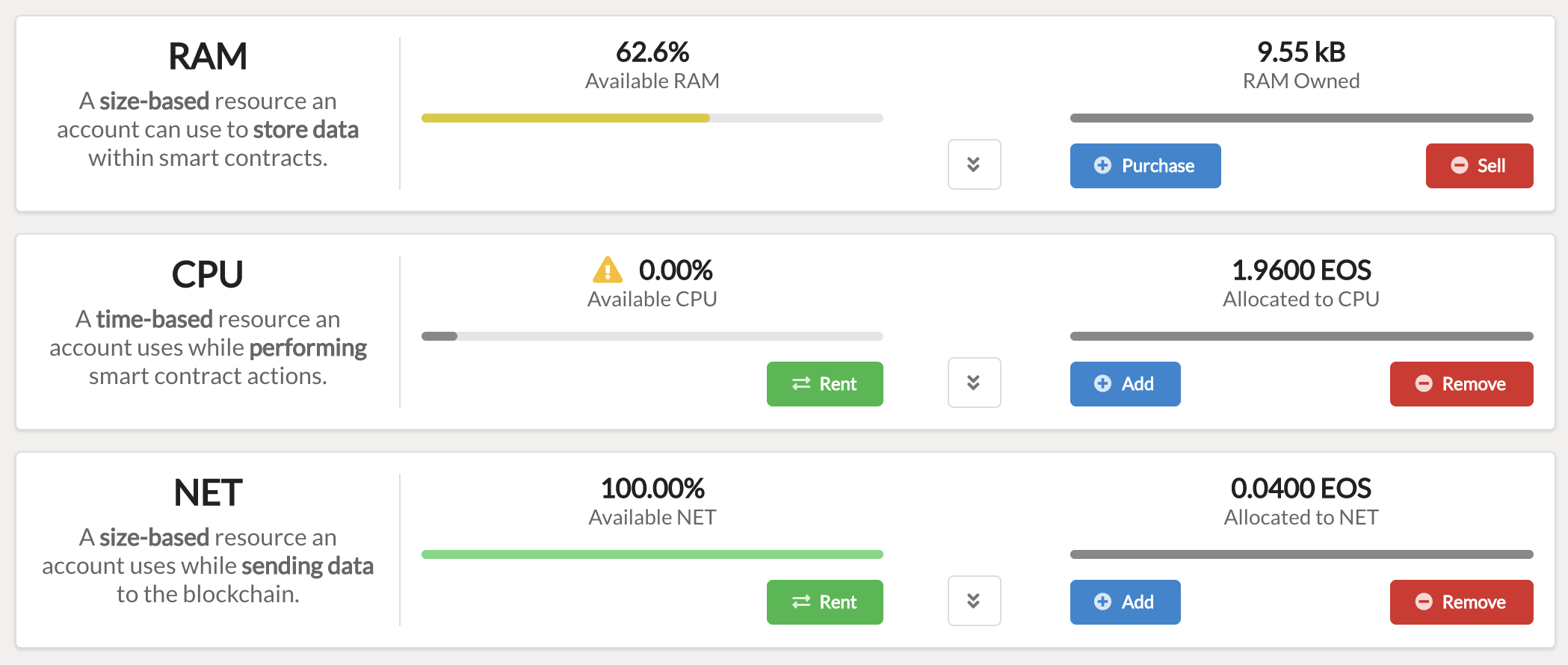1568x665 pixels.
Task: Purchase more RAM
Action: 1145,166
